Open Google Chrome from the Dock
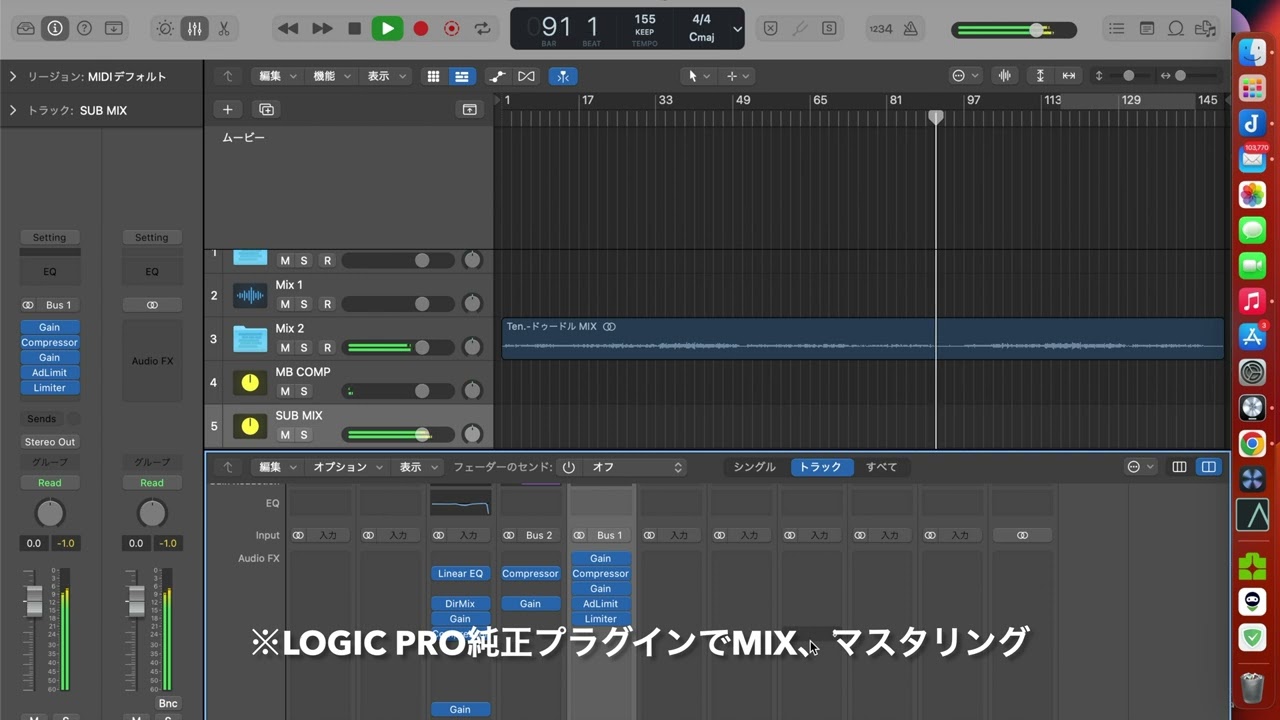Image resolution: width=1280 pixels, height=720 pixels. click(x=1252, y=443)
